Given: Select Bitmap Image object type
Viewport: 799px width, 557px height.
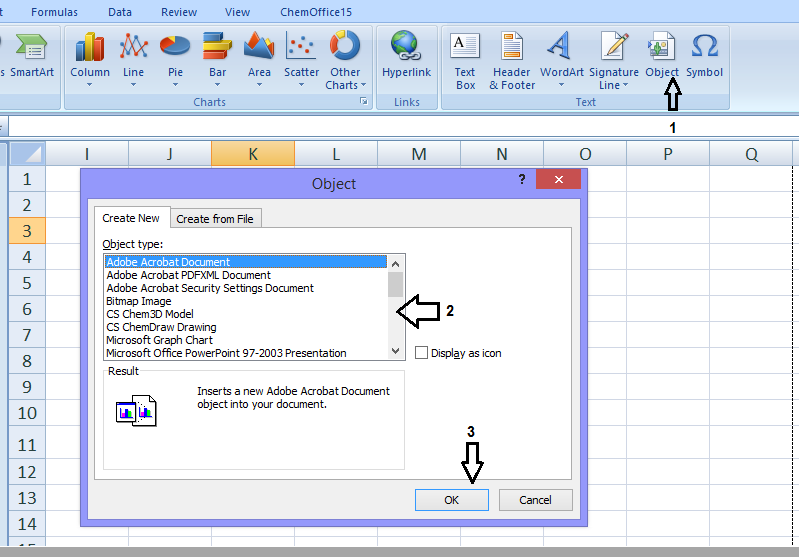Looking at the screenshot, I should pyautogui.click(x=246, y=301).
